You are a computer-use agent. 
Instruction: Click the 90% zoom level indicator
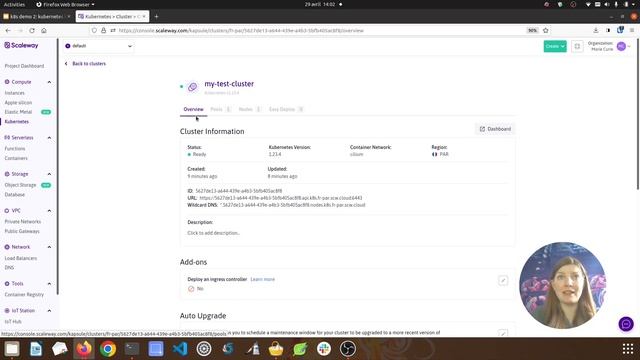pyautogui.click(x=532, y=31)
